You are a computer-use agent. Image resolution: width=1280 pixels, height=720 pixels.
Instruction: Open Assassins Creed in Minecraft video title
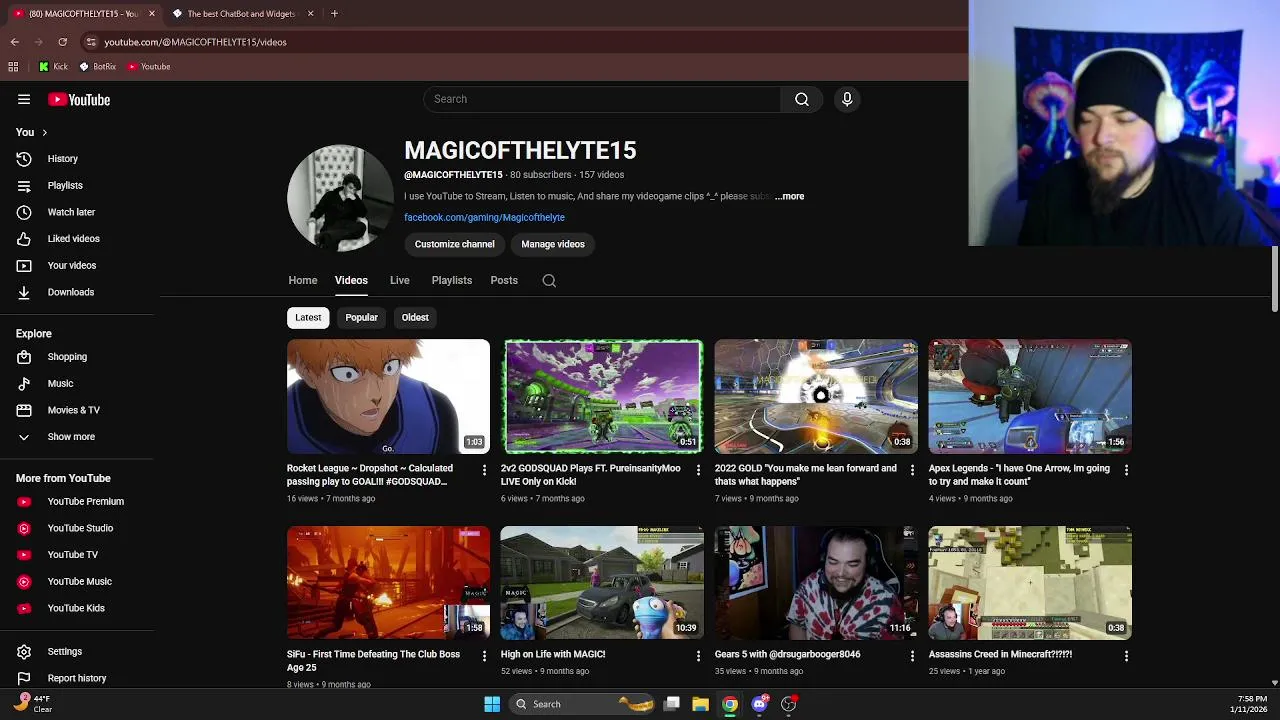click(x=1000, y=654)
